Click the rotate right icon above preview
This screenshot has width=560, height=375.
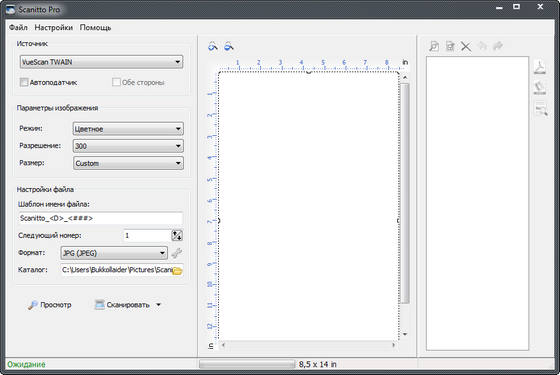(229, 46)
